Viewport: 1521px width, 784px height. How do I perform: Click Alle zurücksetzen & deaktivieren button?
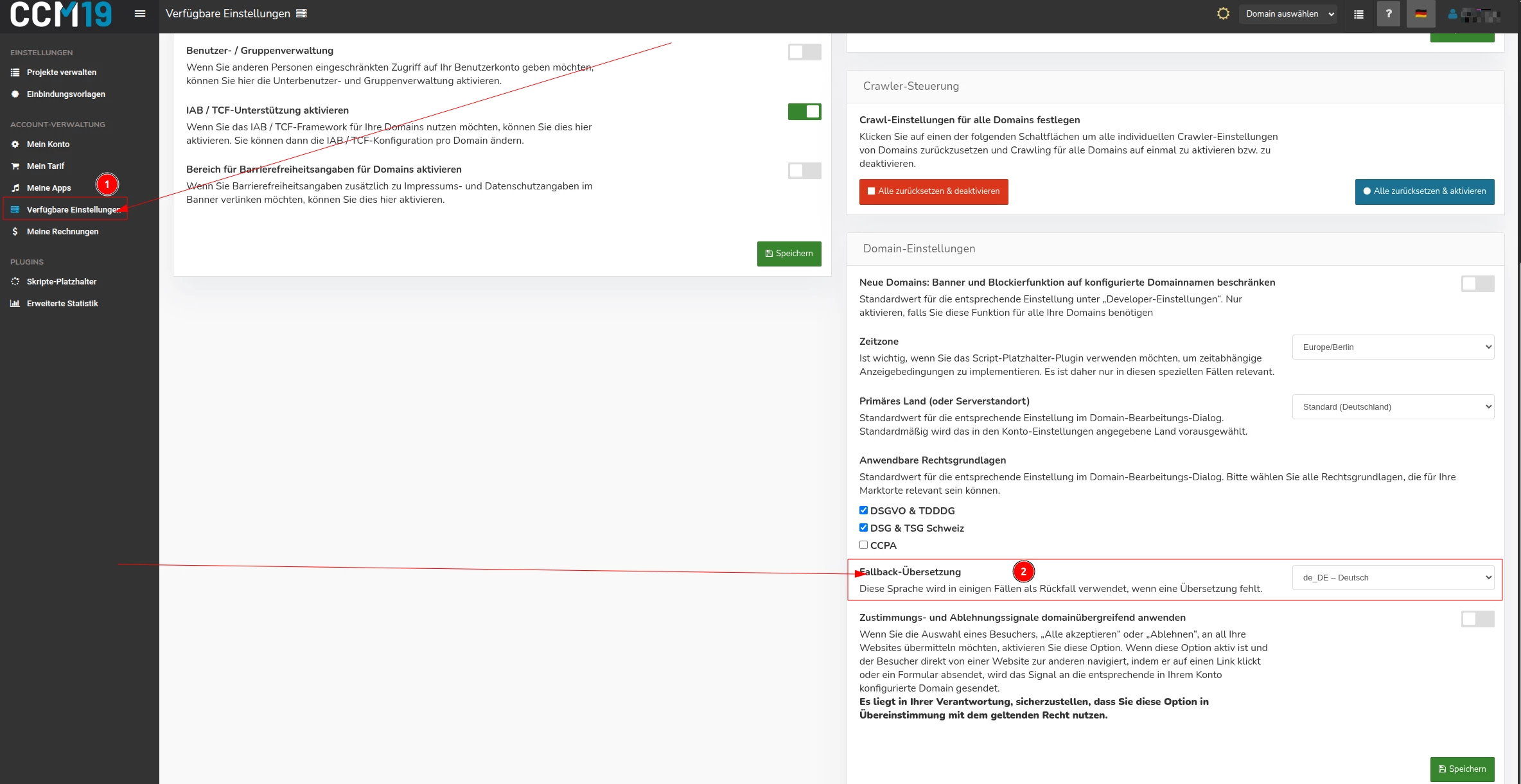933,191
